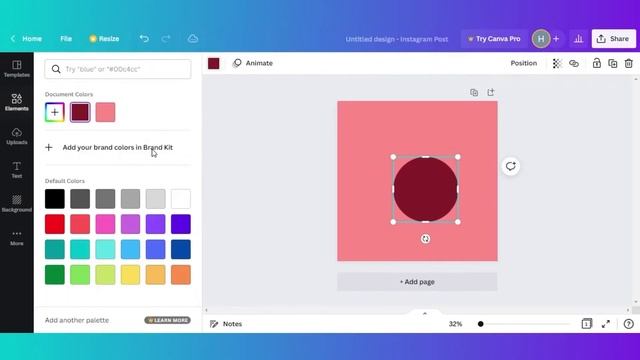Open the File menu
640x360 pixels.
pos(66,39)
